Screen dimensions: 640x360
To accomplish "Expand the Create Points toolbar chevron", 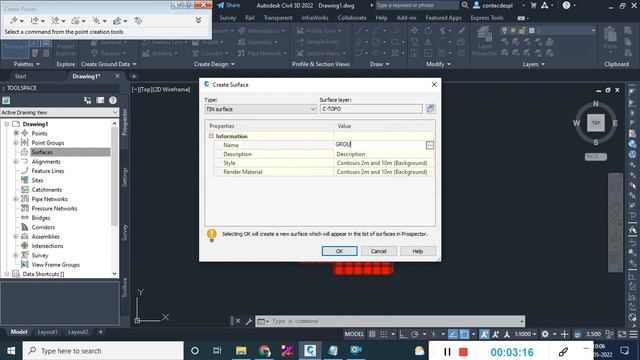I will point(198,20).
